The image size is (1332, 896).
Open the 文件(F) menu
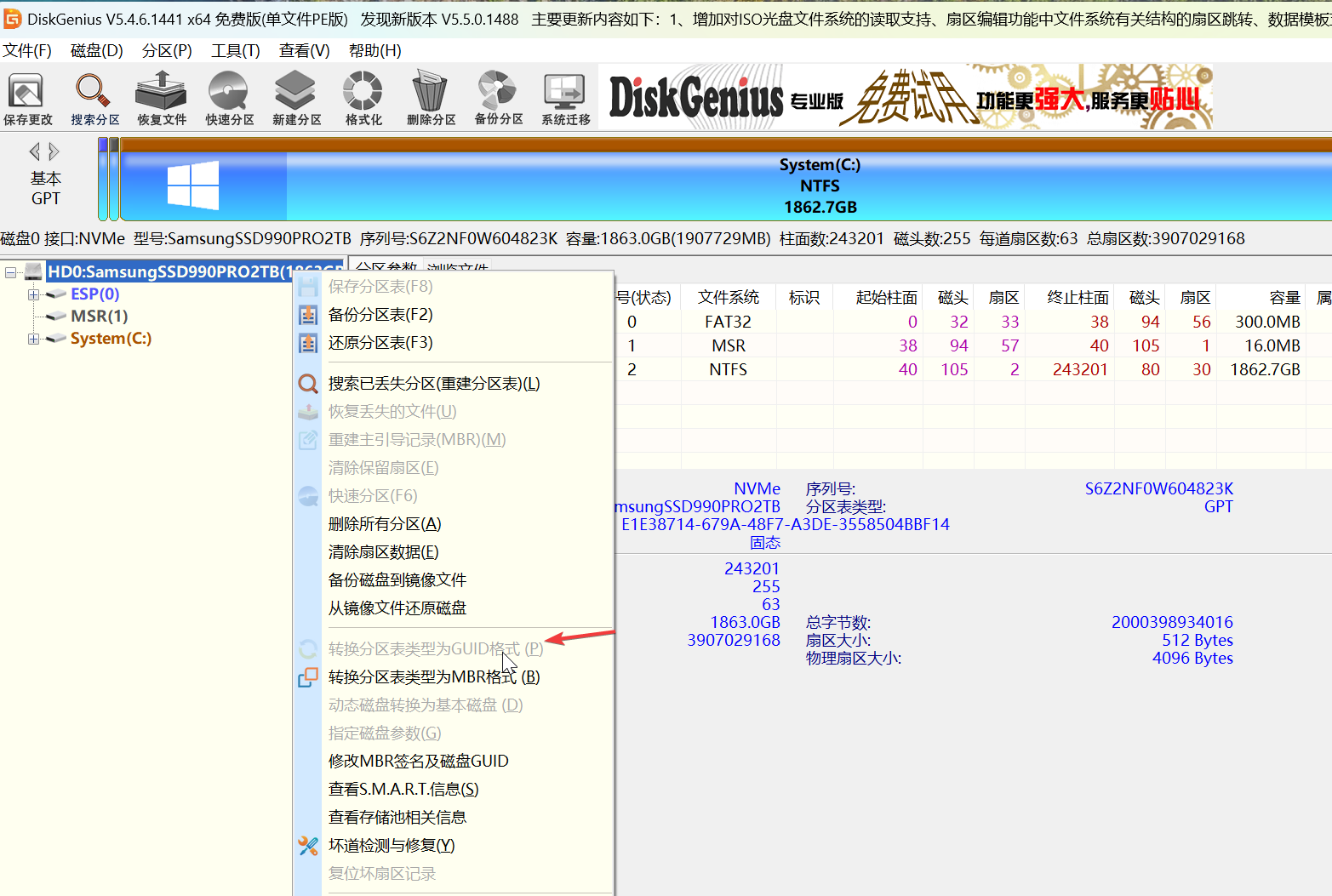coord(27,51)
